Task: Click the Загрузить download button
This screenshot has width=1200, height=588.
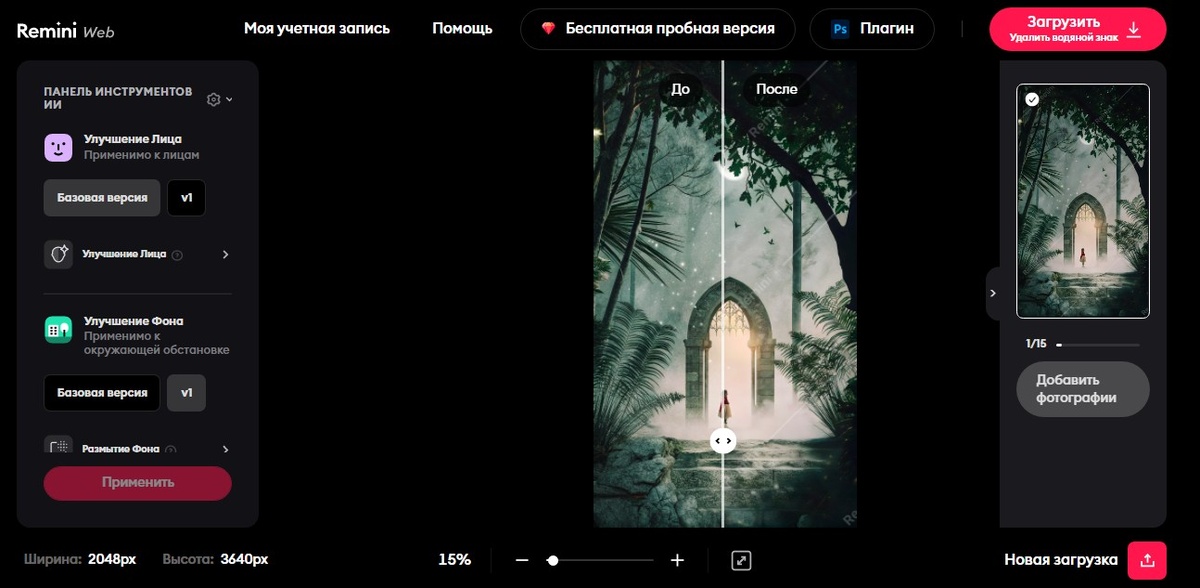Action: coord(1078,29)
